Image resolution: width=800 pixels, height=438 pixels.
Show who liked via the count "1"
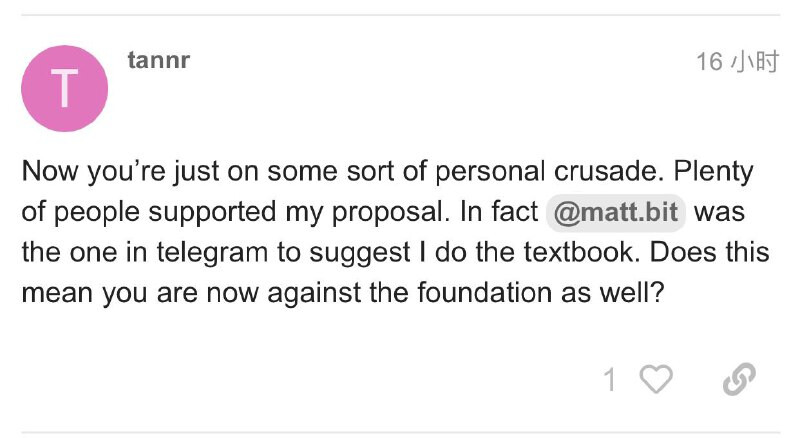[x=610, y=379]
